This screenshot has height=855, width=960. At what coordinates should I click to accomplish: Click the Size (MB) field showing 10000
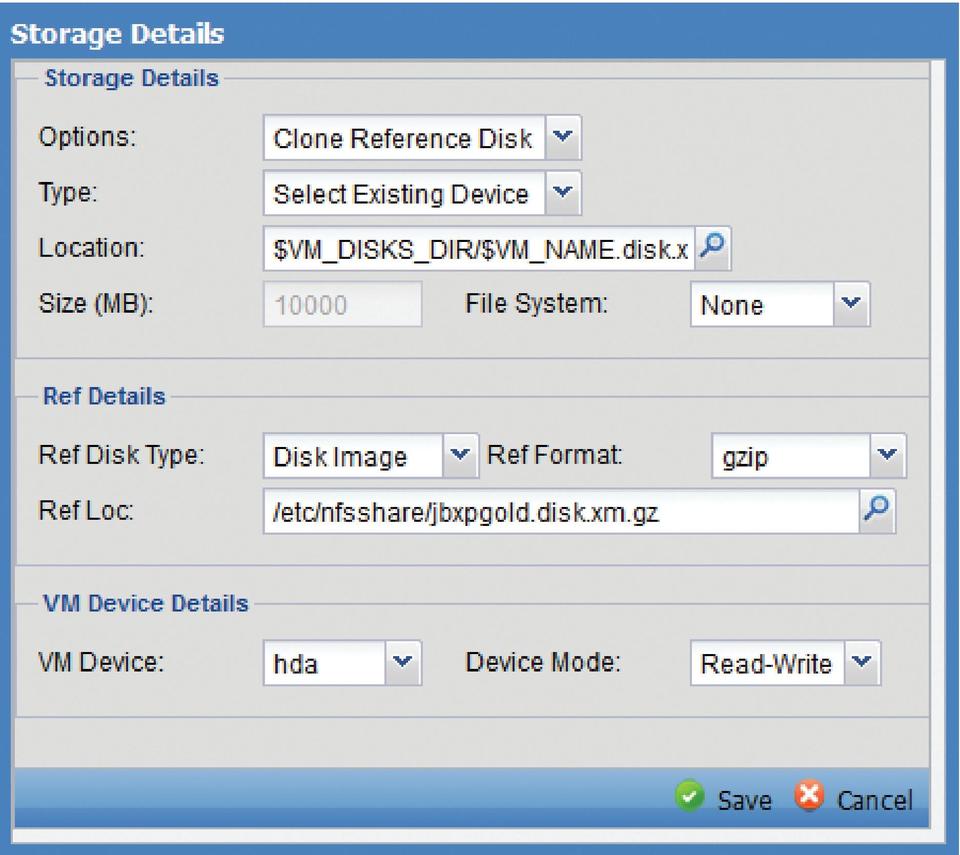342,305
